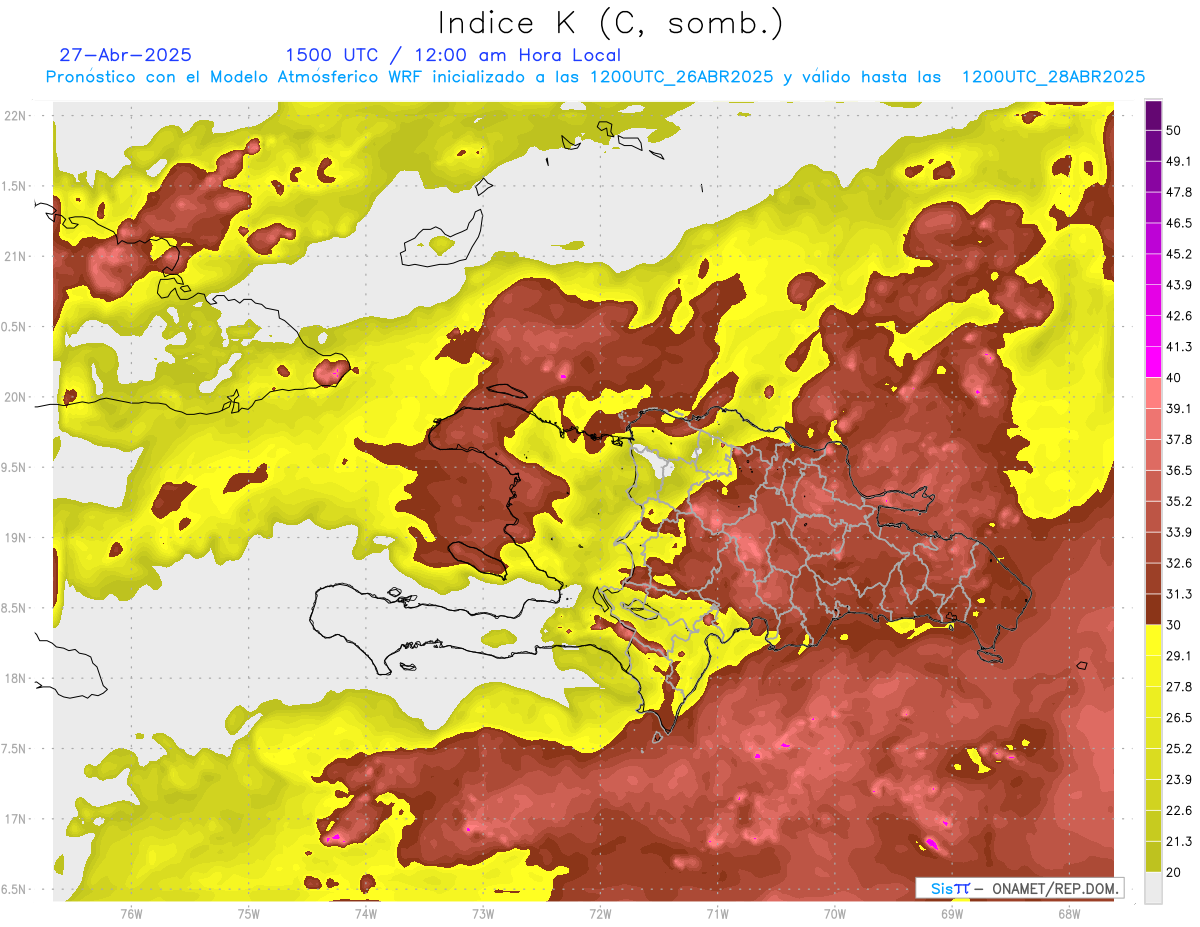The width and height of the screenshot is (1200, 927).
Task: Click the '7.5N' latitude label
Action: pos(15,749)
